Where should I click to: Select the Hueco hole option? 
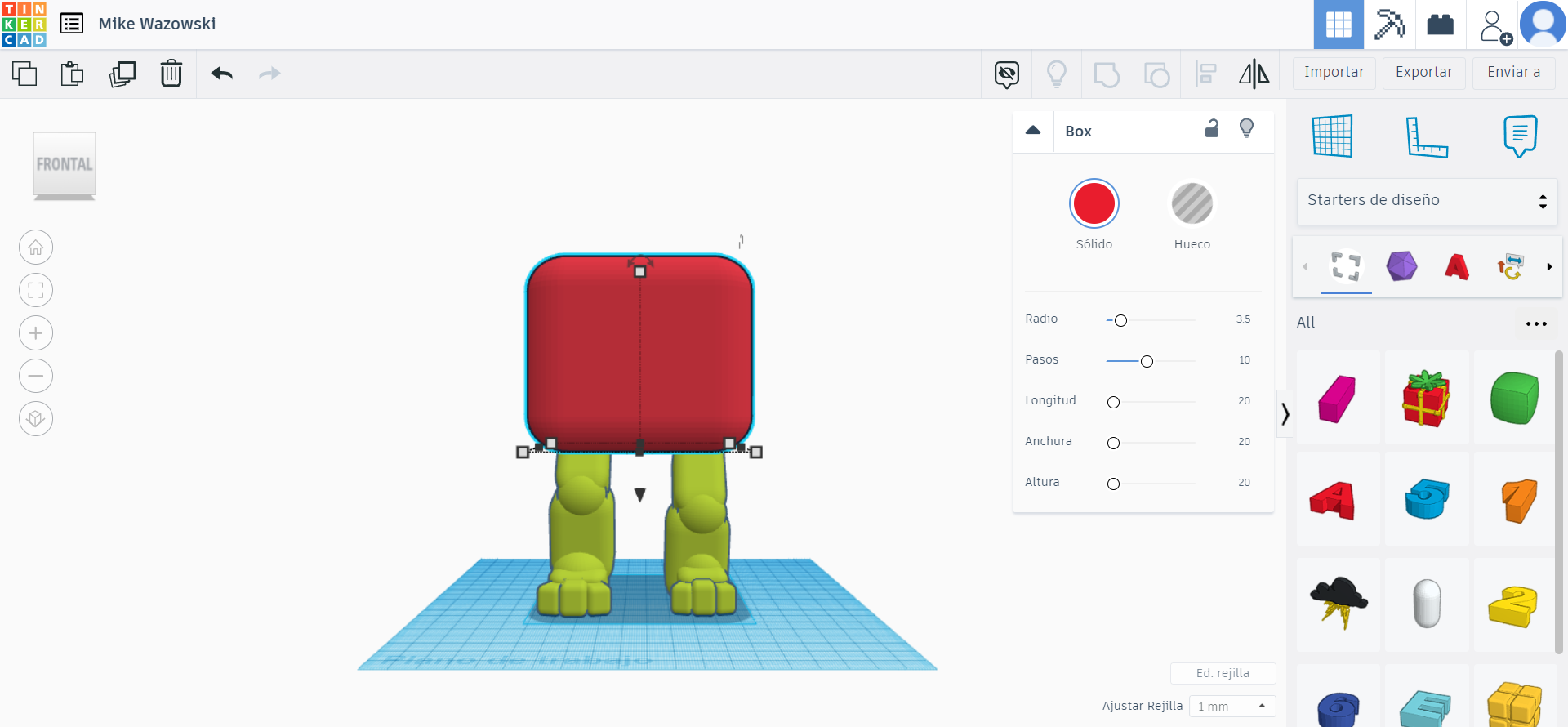pyautogui.click(x=1192, y=203)
